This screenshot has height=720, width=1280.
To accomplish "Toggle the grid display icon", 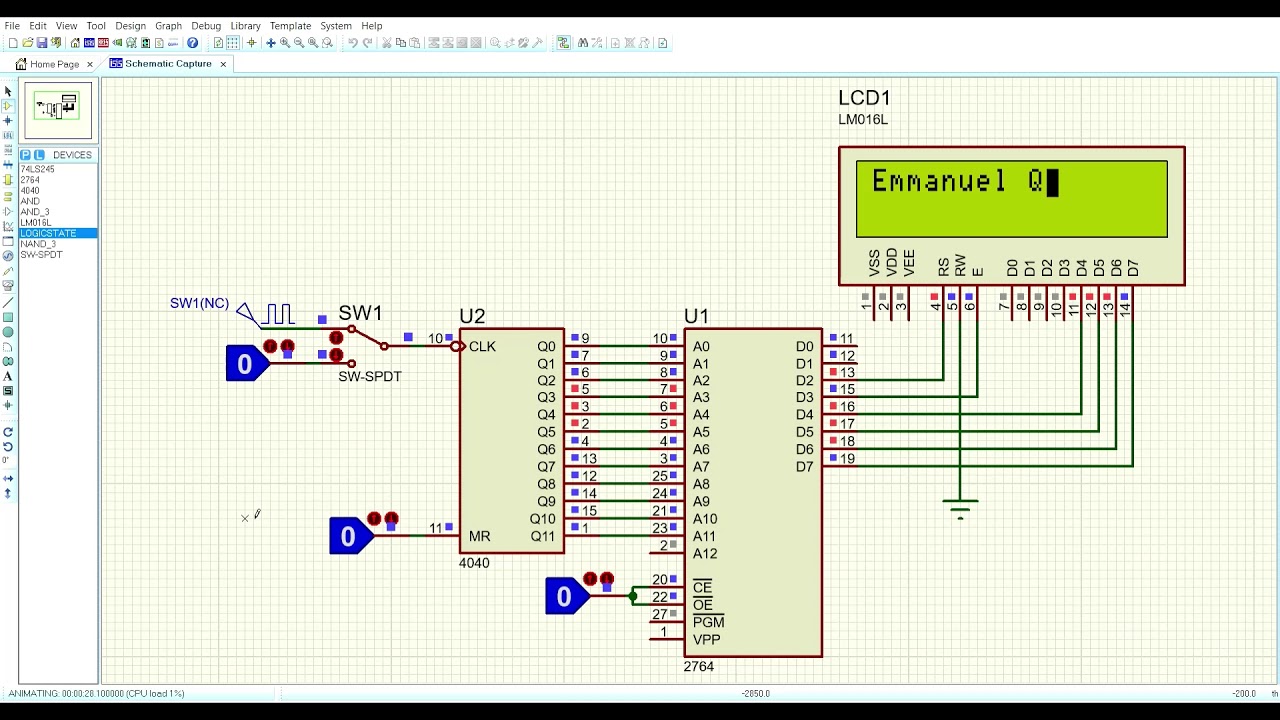I will (x=233, y=43).
